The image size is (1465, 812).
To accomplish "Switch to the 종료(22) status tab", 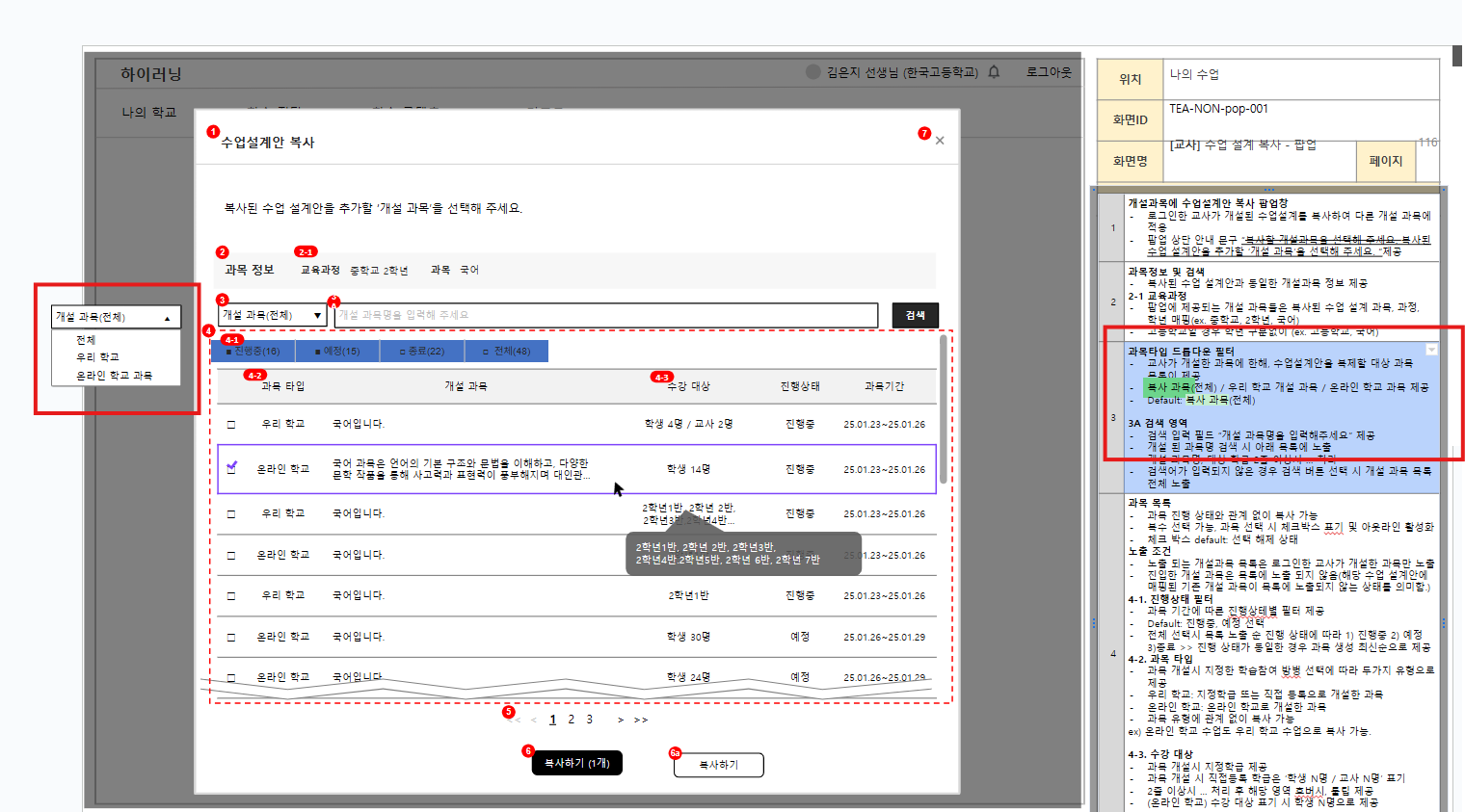I will [422, 352].
